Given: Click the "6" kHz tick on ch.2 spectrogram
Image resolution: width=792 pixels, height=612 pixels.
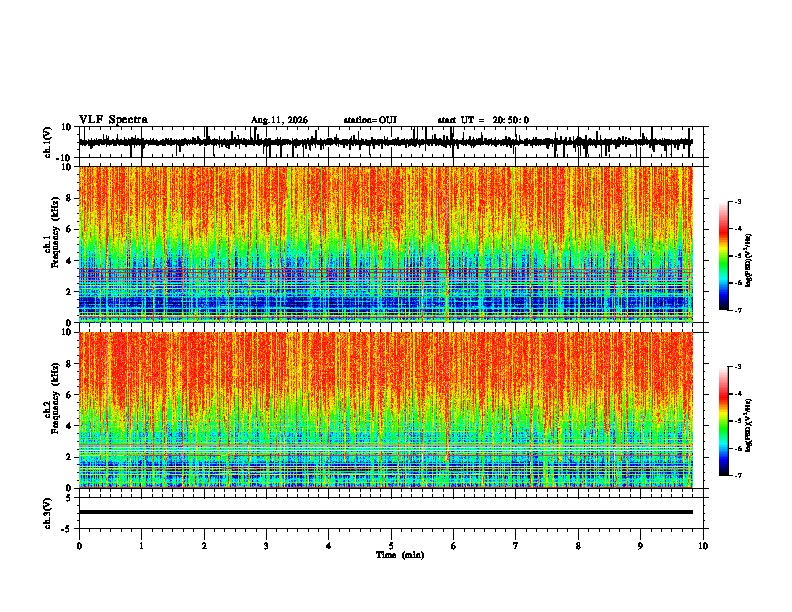Looking at the screenshot, I should tap(69, 395).
